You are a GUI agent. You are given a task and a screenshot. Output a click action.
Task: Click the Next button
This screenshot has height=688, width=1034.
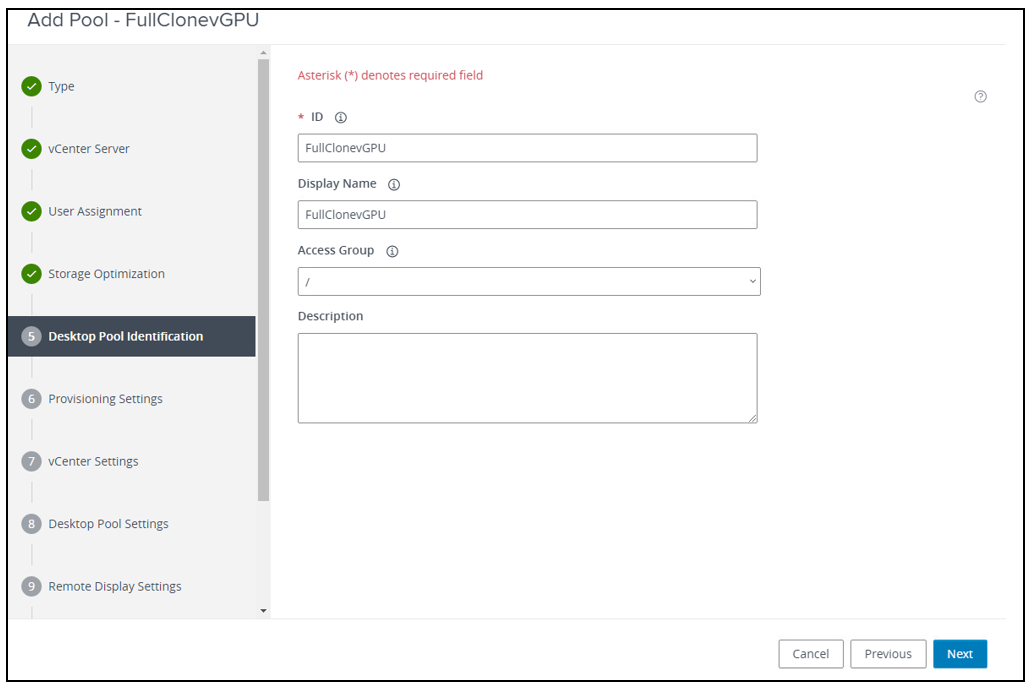(x=959, y=654)
